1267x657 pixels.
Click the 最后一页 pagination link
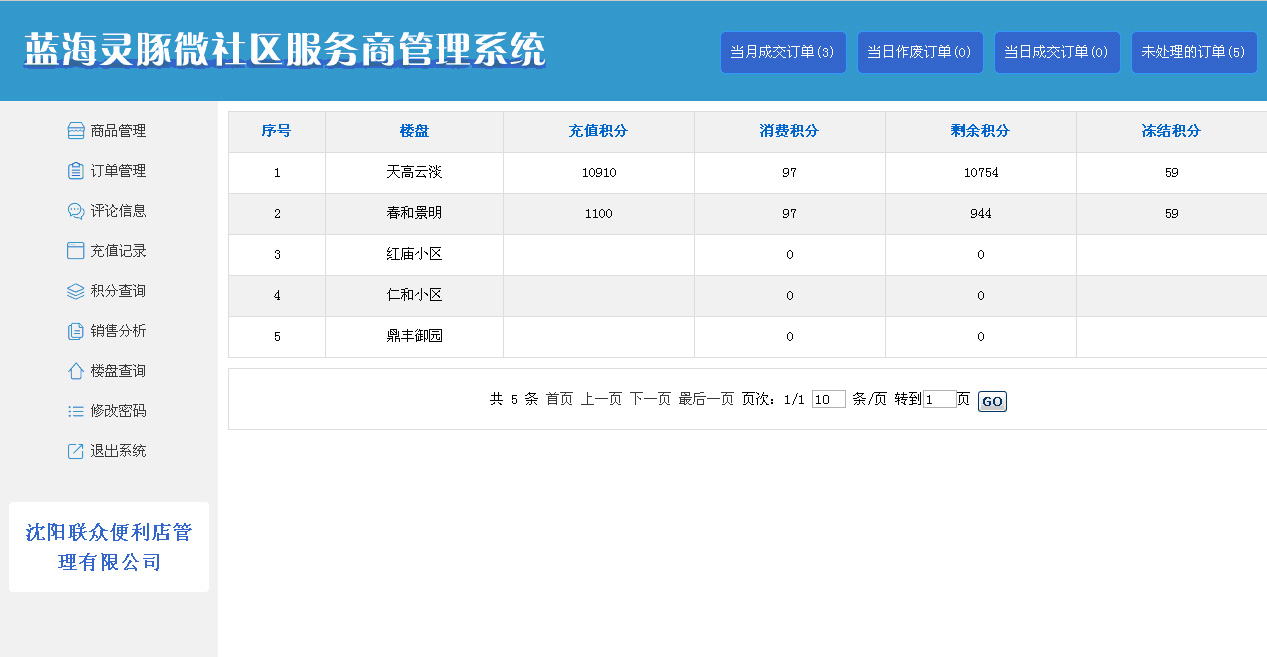pyautogui.click(x=706, y=399)
